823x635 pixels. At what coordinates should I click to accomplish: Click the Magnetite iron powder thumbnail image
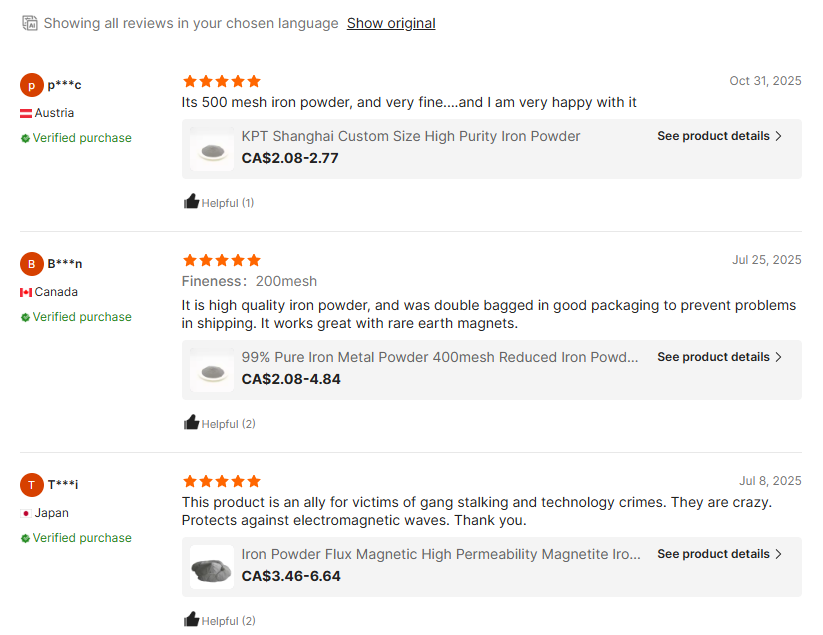tap(212, 568)
